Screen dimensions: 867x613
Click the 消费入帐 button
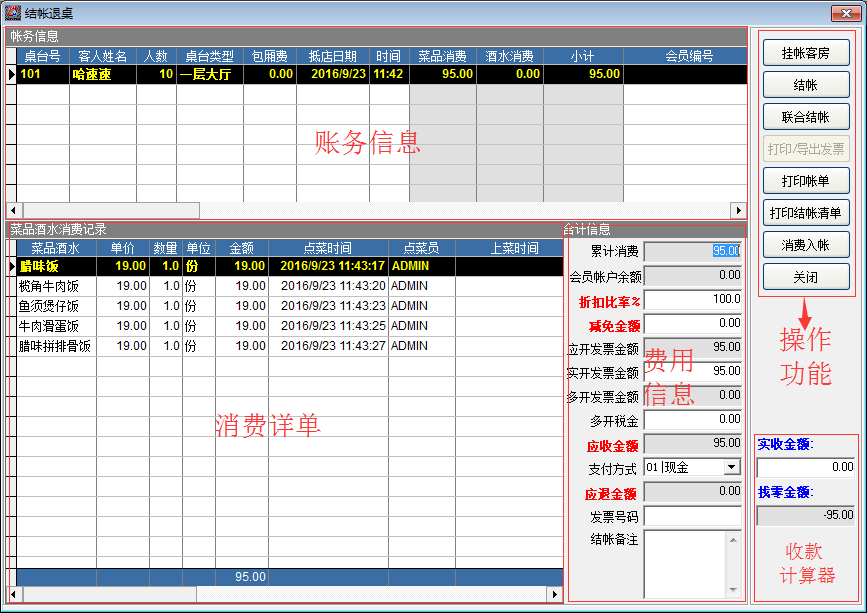coord(806,244)
